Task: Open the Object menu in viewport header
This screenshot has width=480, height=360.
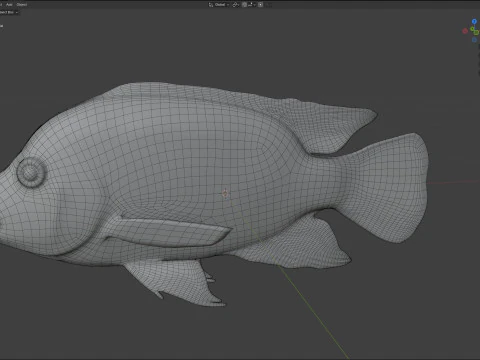Action: (x=22, y=5)
